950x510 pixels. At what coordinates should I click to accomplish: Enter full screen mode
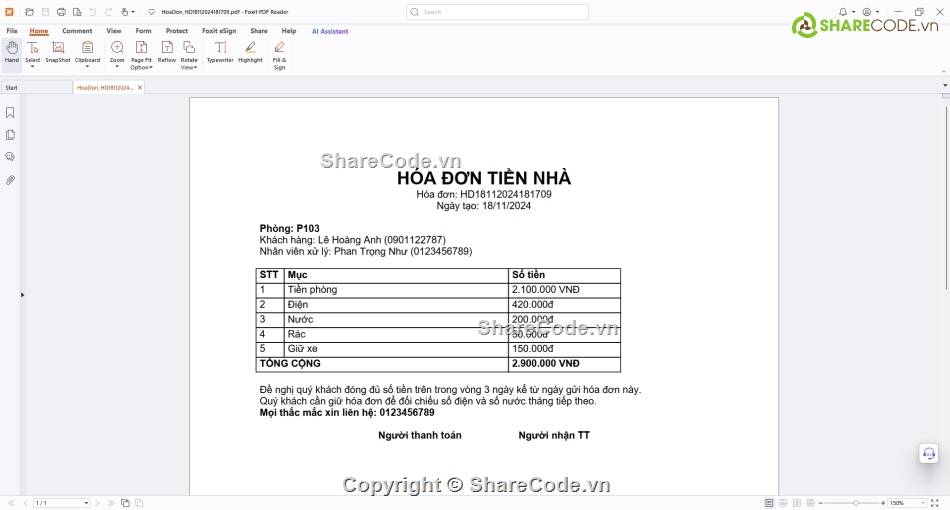coord(935,503)
